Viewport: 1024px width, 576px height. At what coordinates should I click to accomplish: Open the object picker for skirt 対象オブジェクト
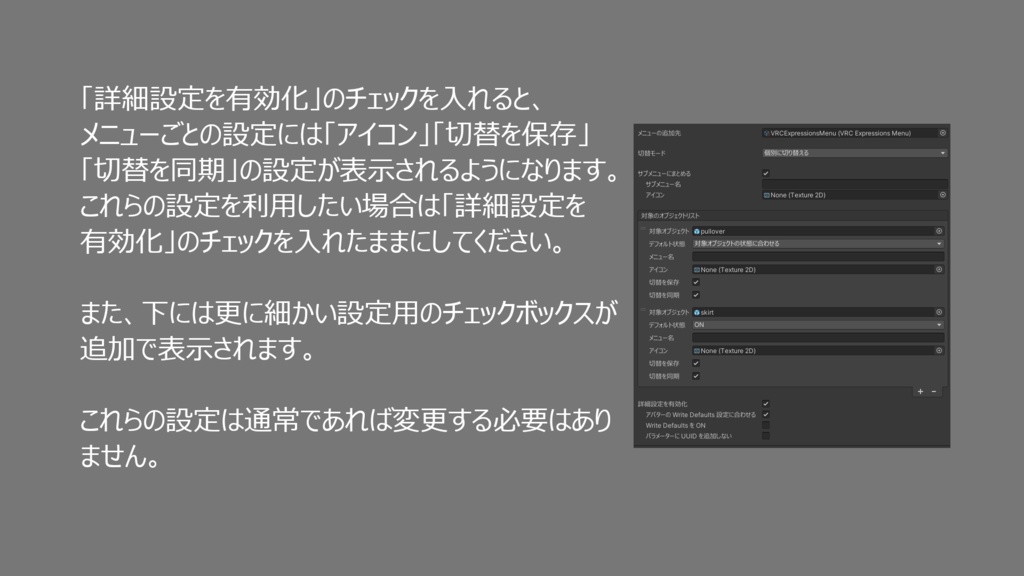(x=939, y=312)
